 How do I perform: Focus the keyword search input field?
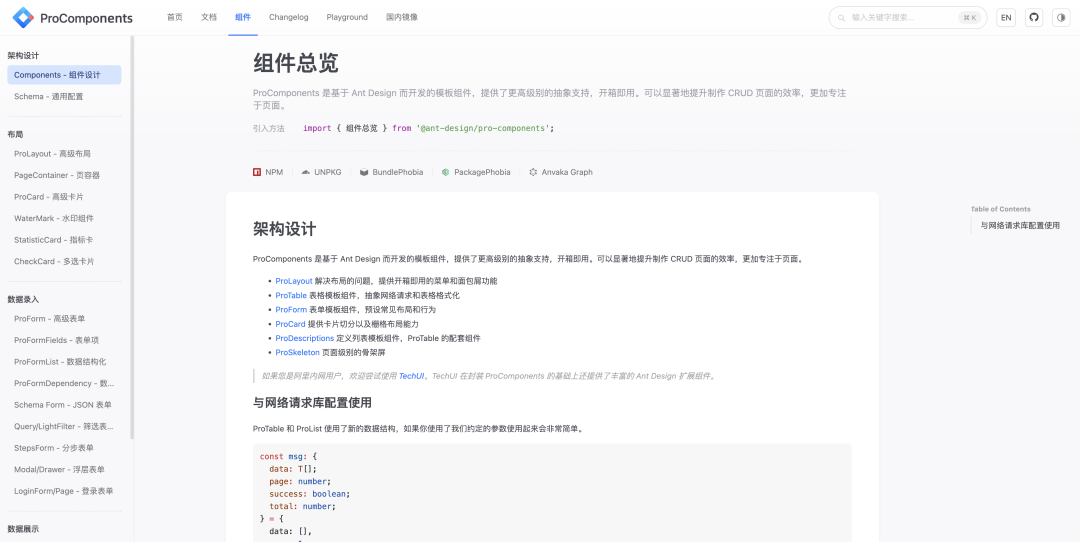[908, 17]
